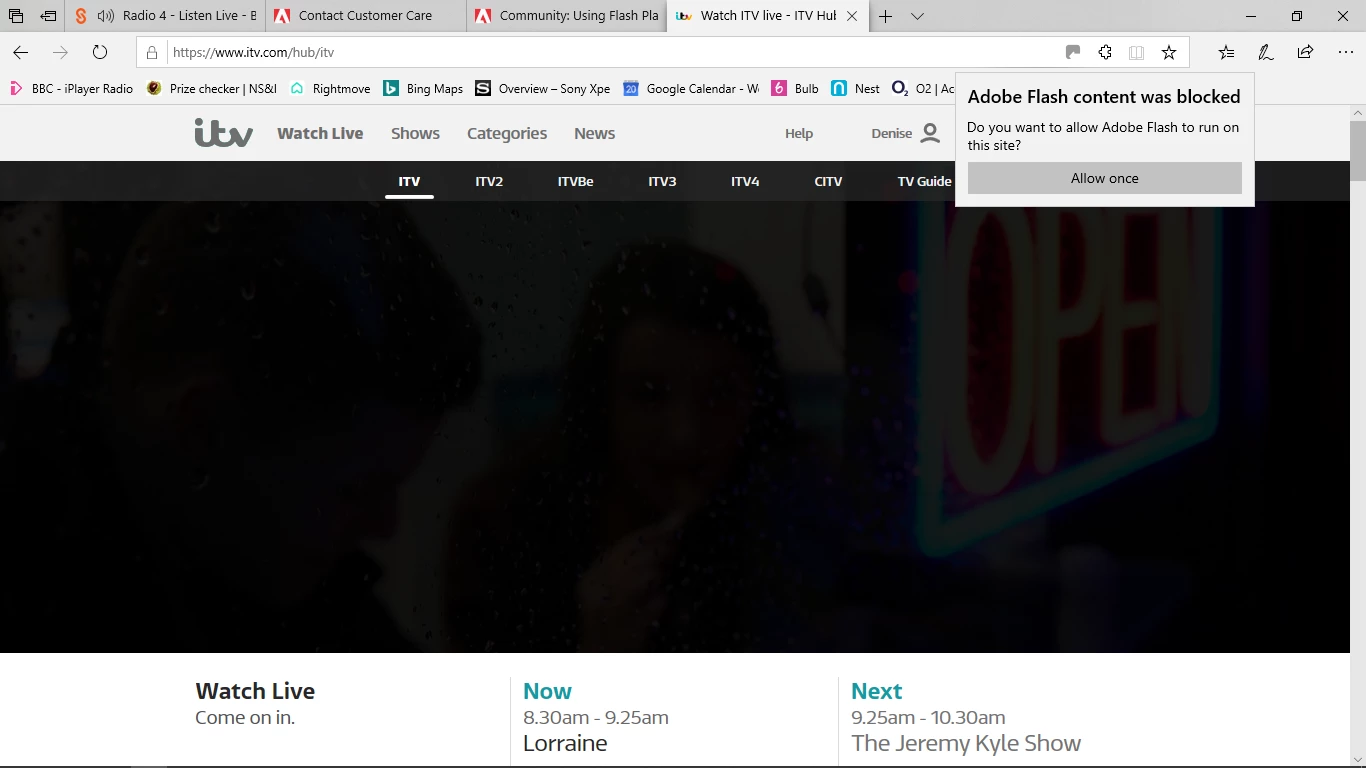The width and height of the screenshot is (1366, 768).
Task: Open Rightmove bookmark
Action: [330, 89]
